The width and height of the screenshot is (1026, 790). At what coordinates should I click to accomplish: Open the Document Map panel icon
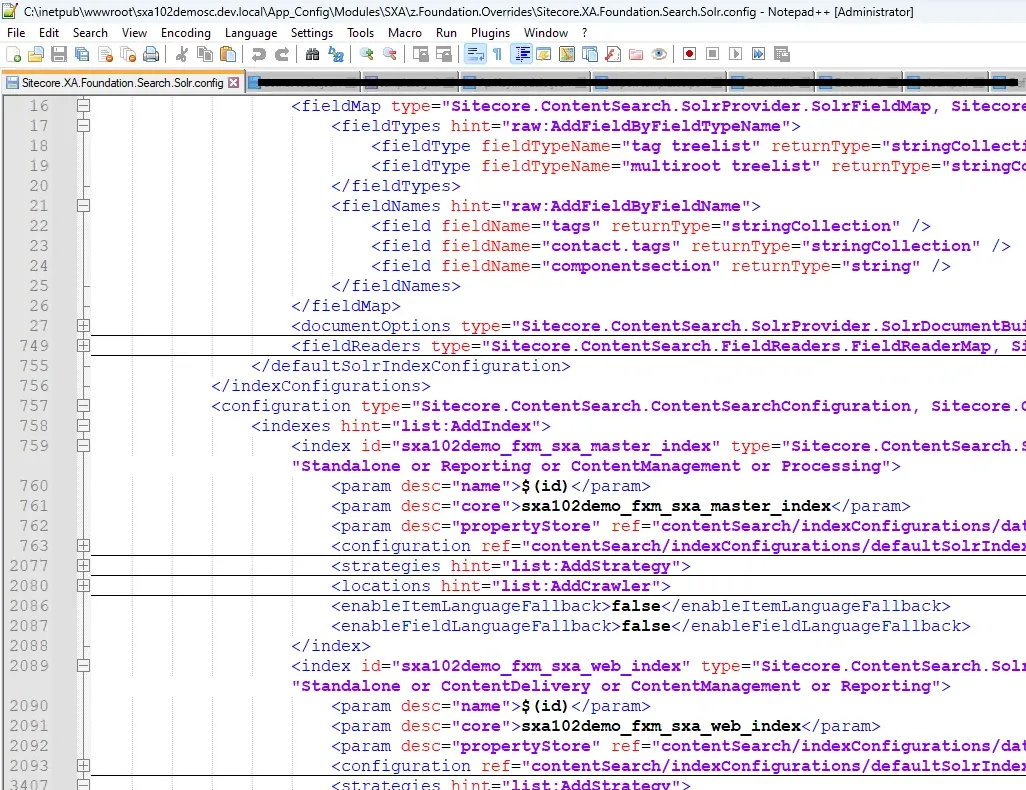(x=567, y=54)
